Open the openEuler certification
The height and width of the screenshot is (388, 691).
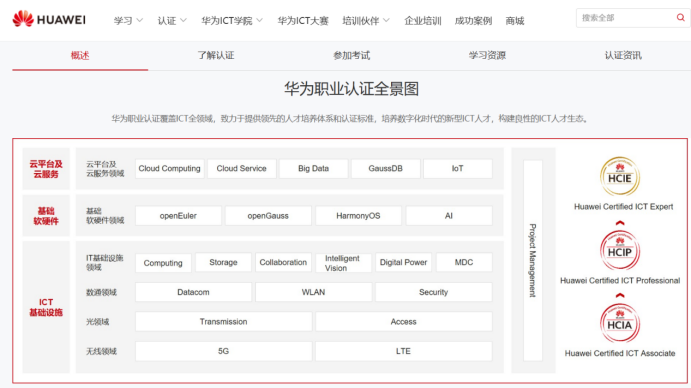(x=178, y=216)
